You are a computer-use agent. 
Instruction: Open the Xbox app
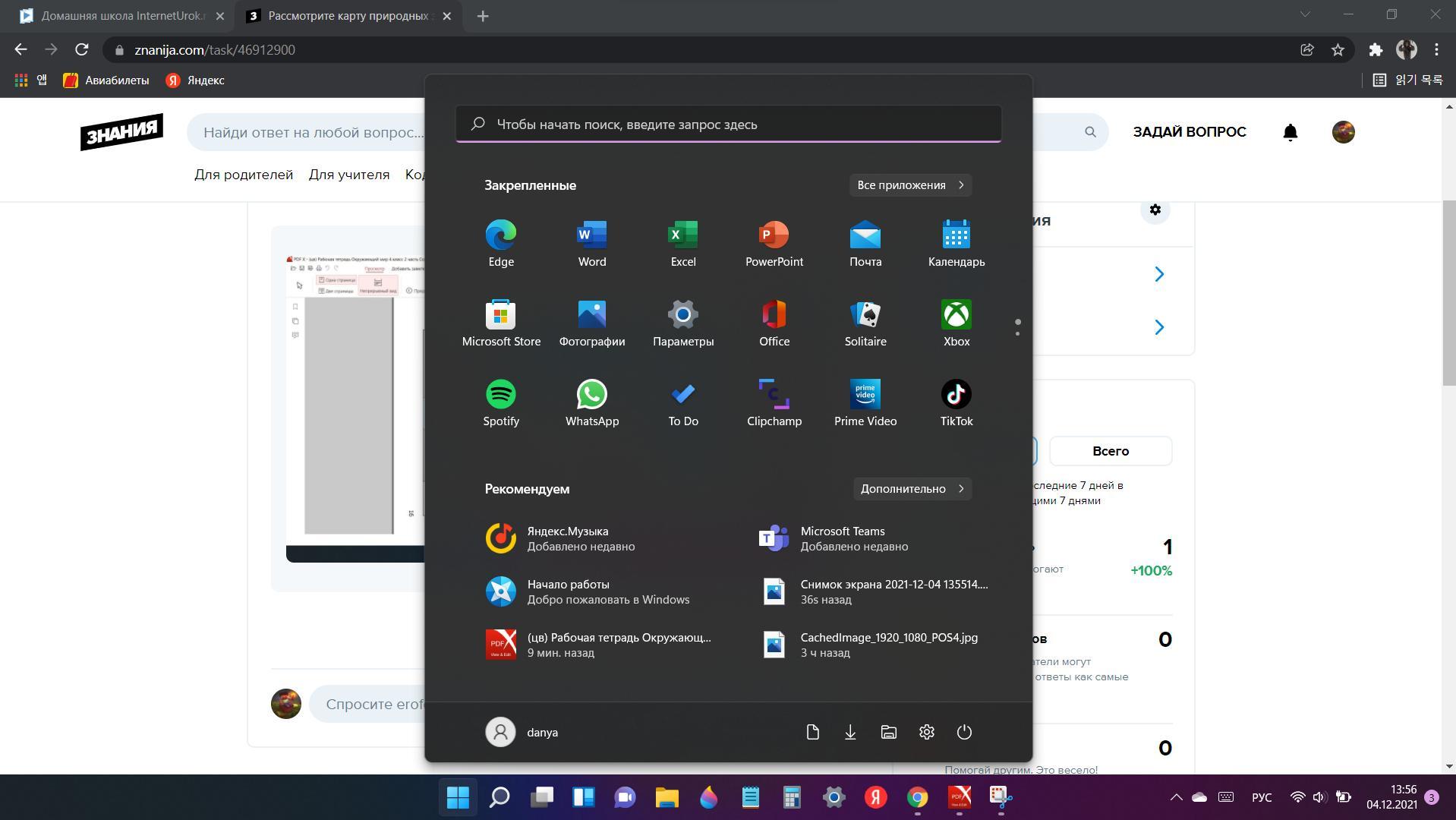point(956,323)
